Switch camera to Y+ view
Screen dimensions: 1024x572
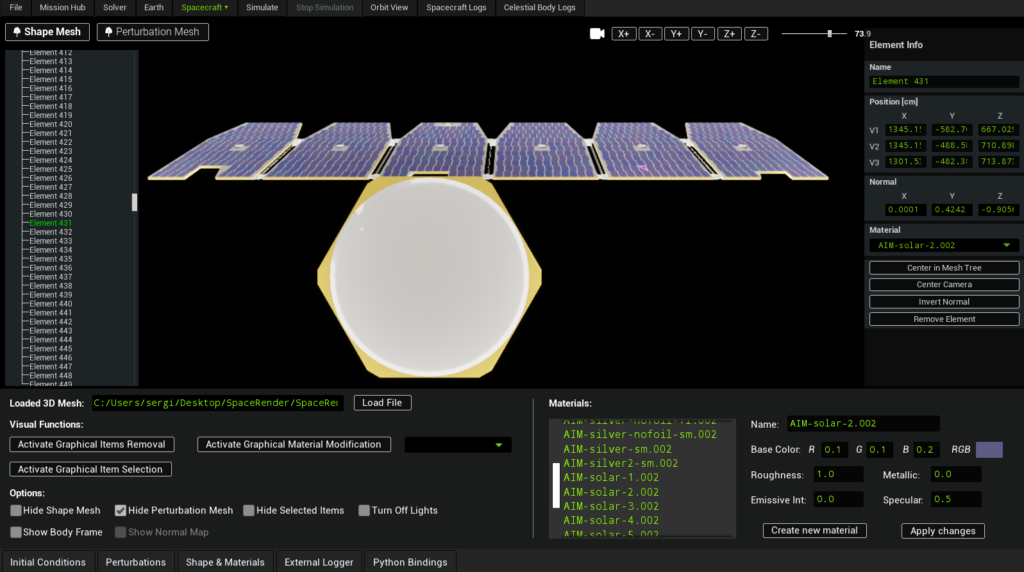pos(677,34)
